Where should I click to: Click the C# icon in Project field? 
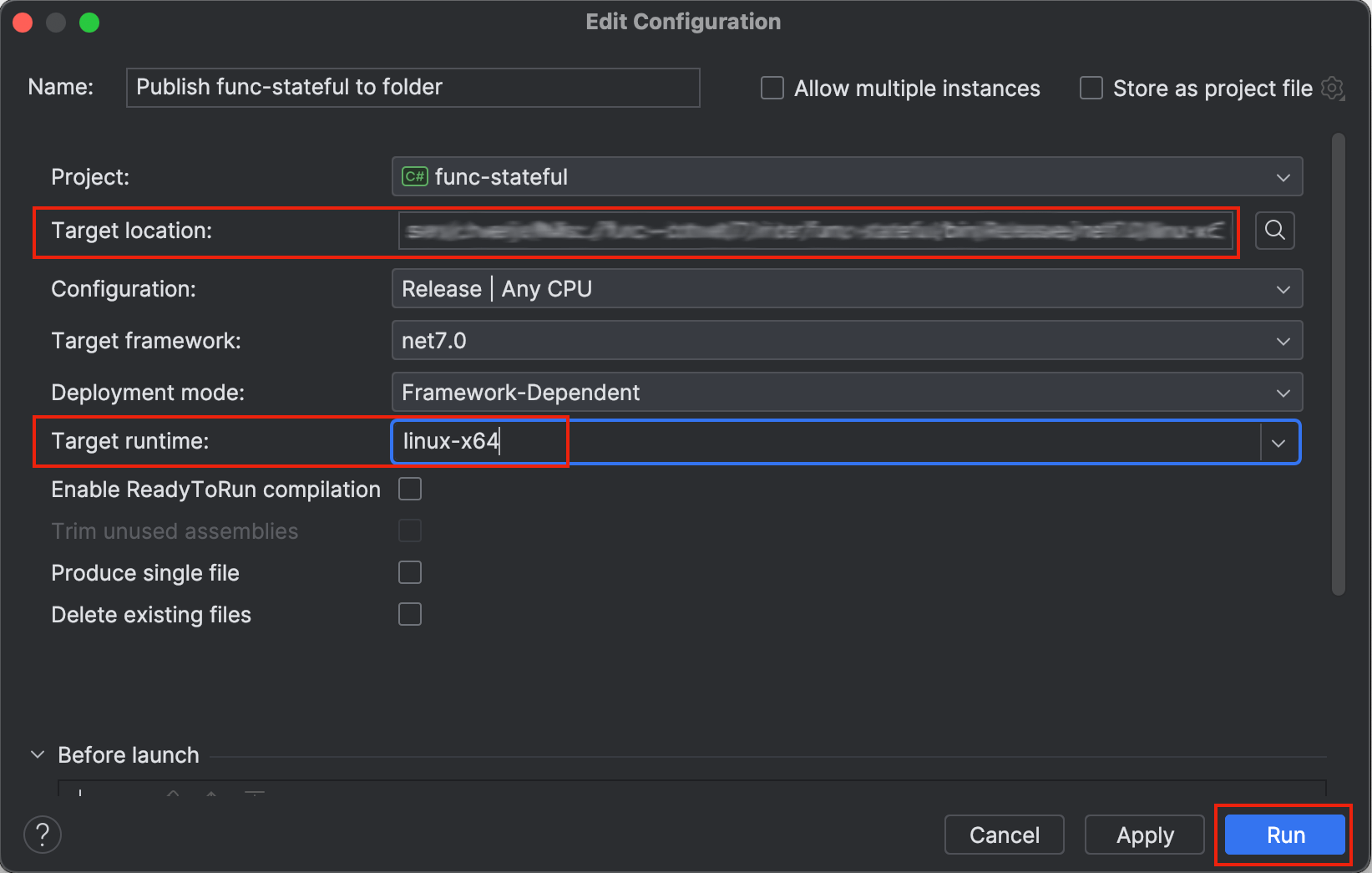[x=415, y=176]
